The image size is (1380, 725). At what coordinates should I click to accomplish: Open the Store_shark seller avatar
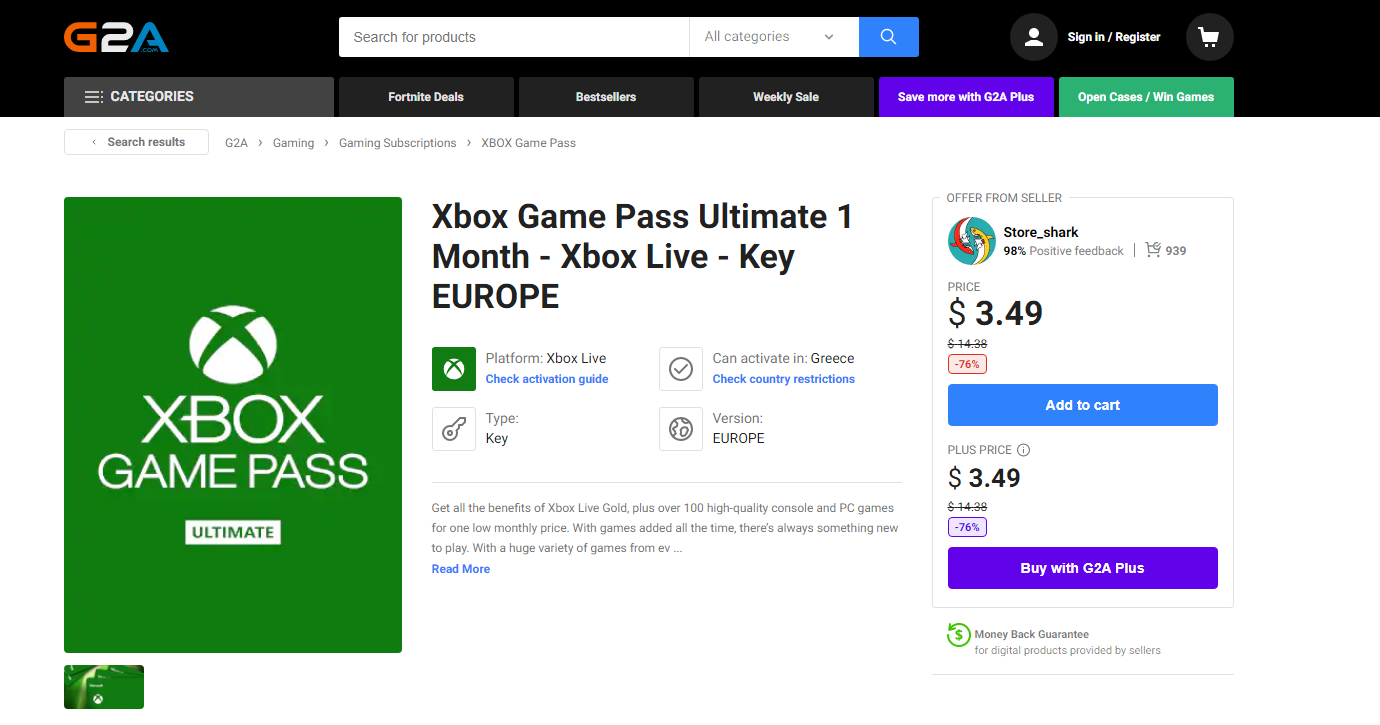coord(972,241)
